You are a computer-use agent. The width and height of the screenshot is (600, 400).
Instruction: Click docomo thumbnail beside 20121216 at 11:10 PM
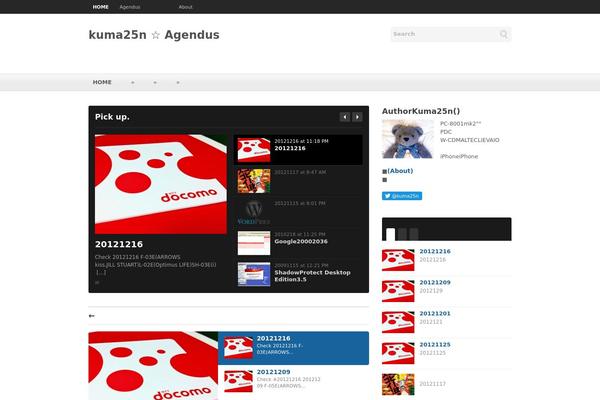coord(254,150)
